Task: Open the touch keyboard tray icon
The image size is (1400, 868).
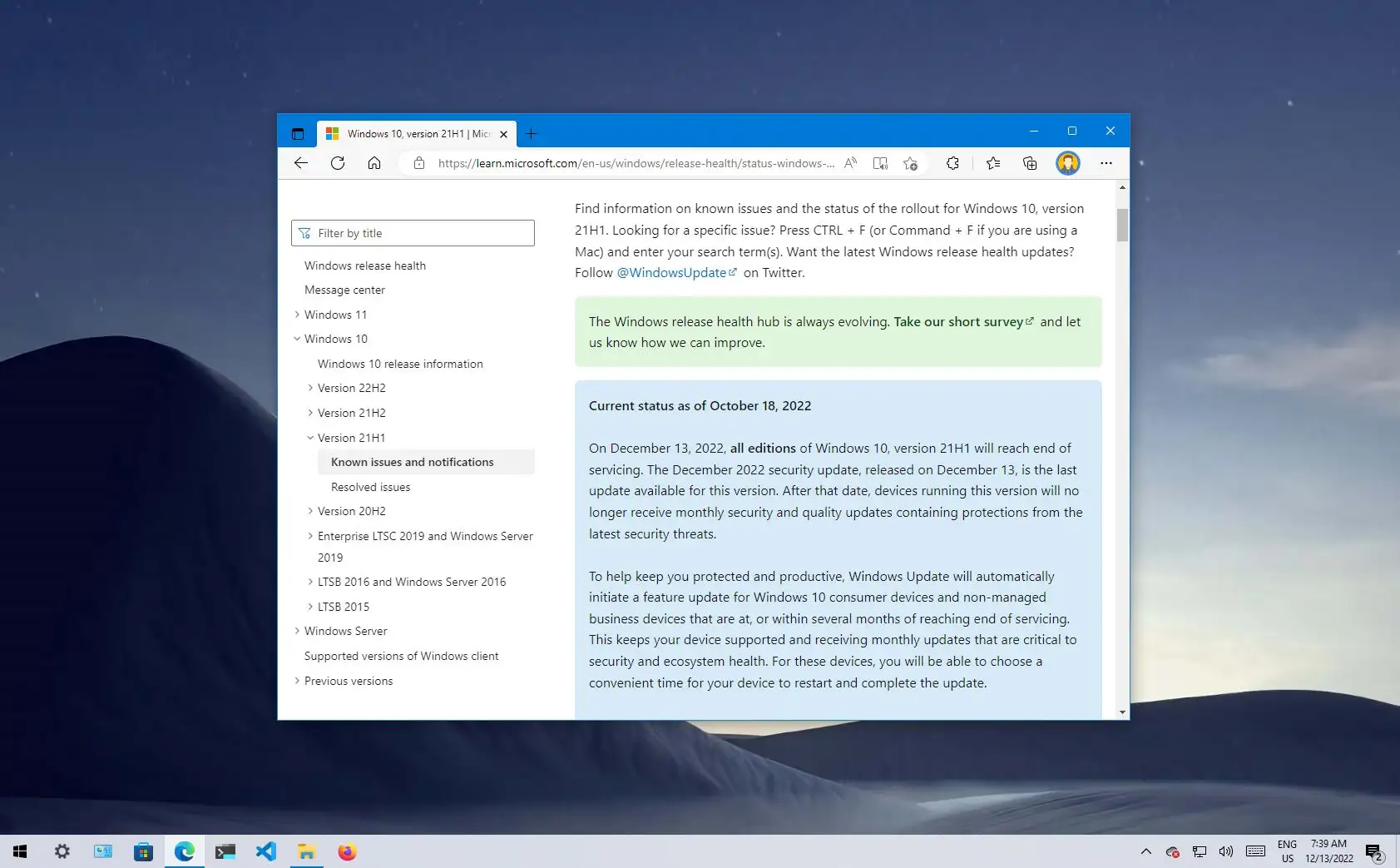Action: point(1256,851)
